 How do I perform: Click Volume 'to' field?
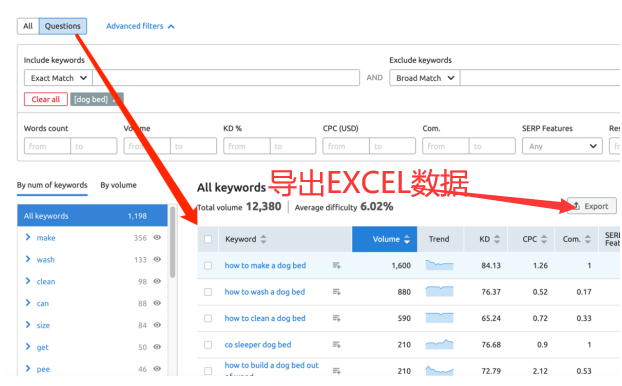(193, 146)
